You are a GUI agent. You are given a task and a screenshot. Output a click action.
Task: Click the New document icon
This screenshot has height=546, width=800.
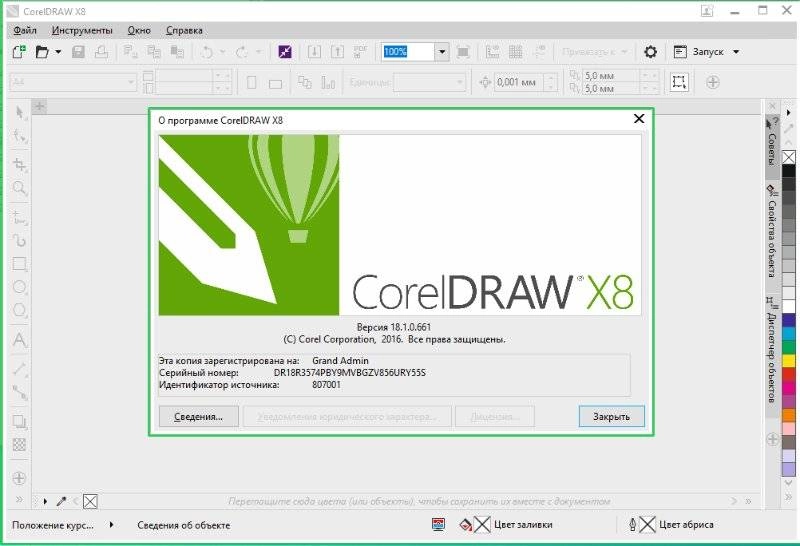19,52
